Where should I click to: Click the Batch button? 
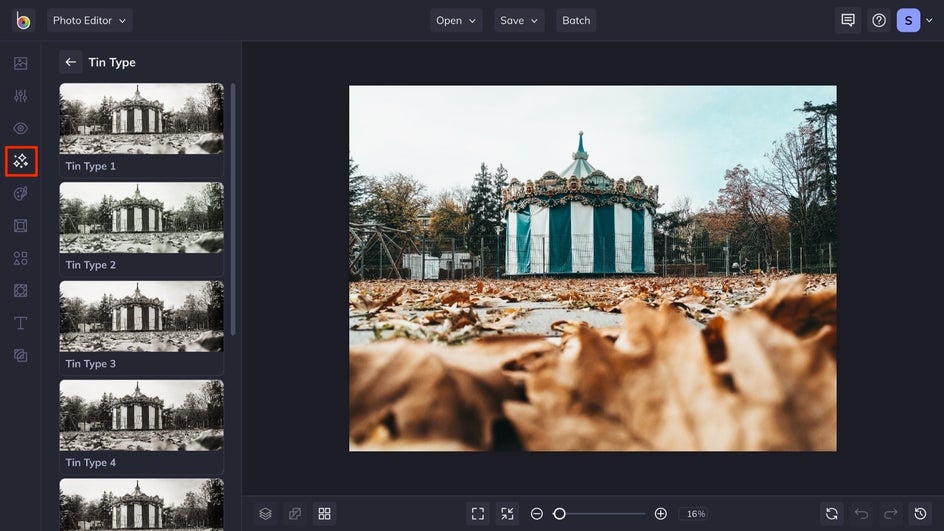point(576,20)
